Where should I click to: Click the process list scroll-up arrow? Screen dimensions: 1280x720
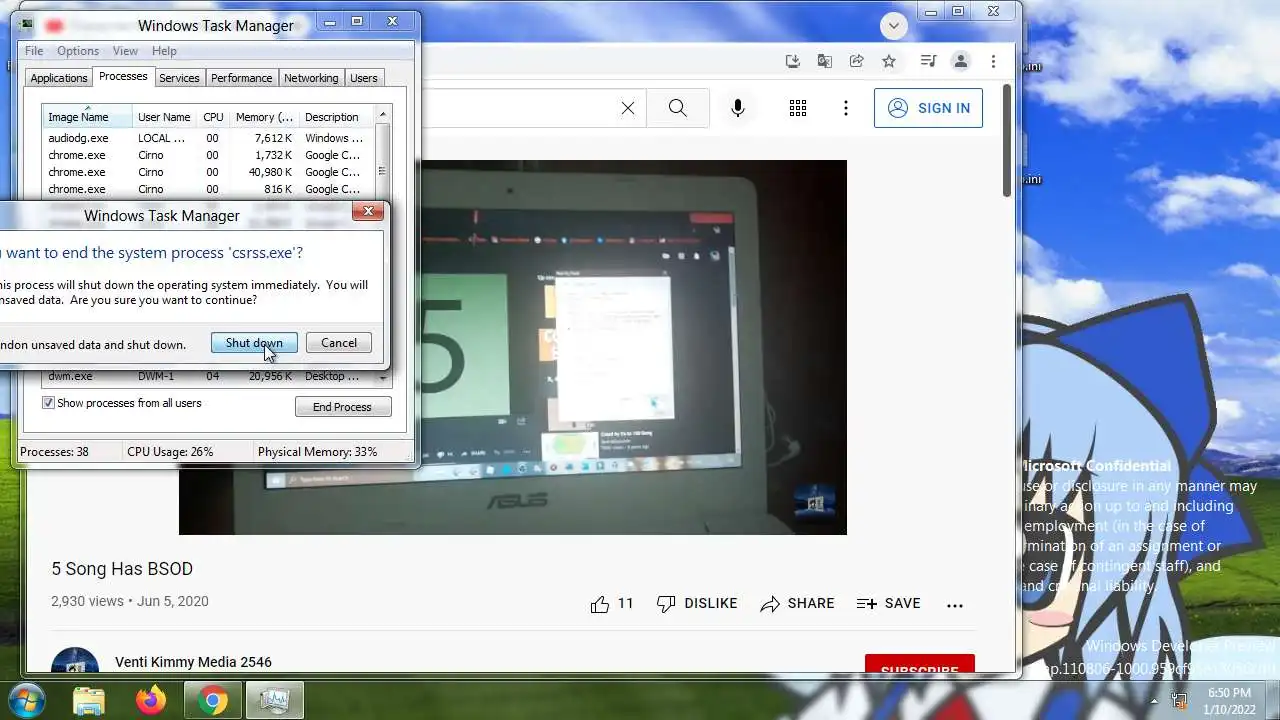click(x=382, y=115)
